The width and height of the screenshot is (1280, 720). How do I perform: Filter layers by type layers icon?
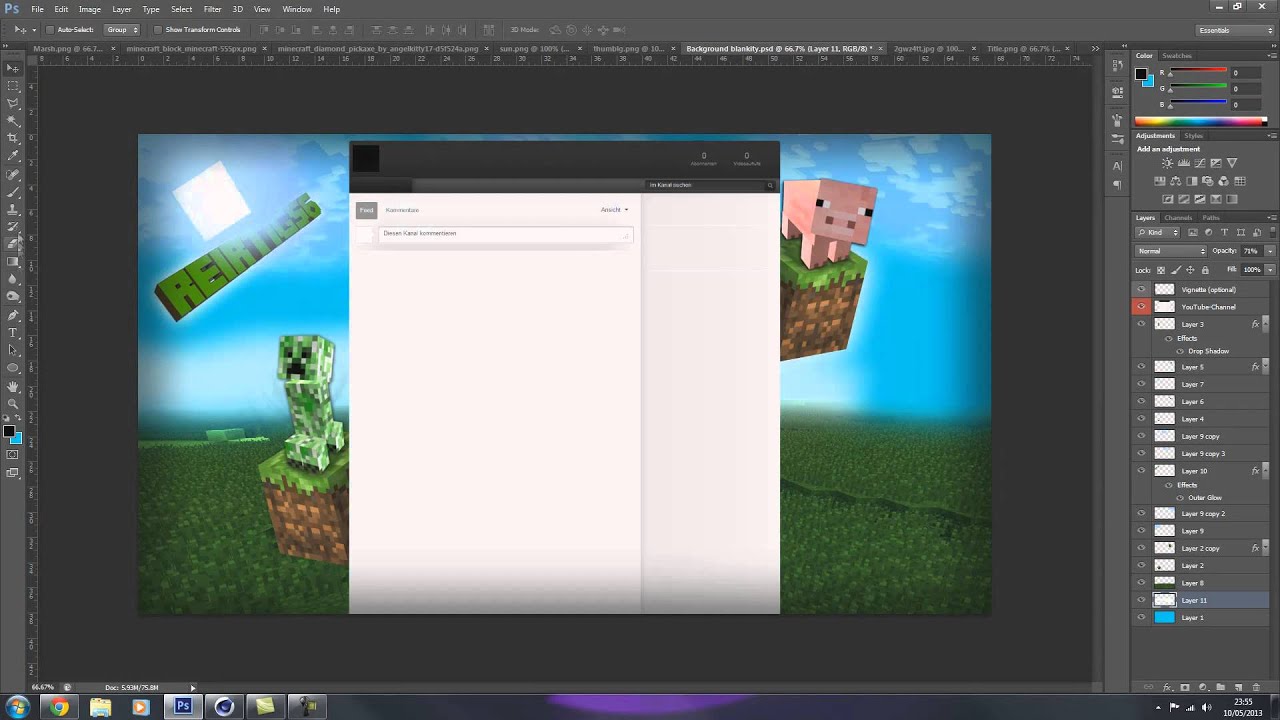click(x=1227, y=233)
